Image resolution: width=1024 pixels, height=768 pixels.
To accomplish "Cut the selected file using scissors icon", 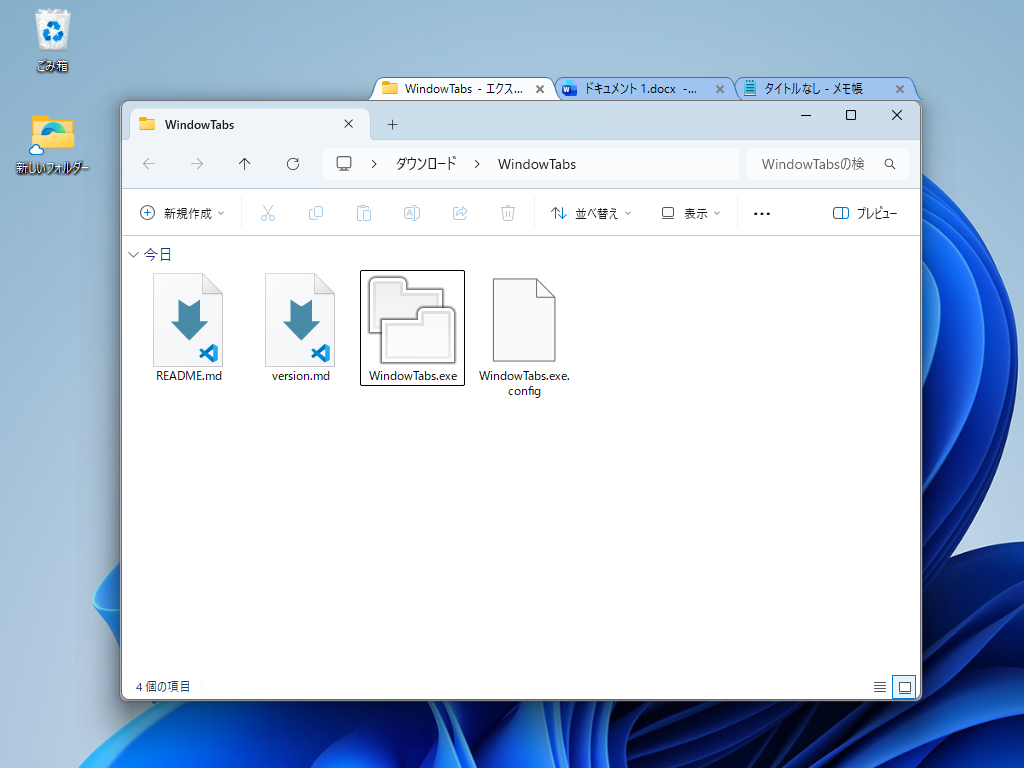I will pos(267,213).
